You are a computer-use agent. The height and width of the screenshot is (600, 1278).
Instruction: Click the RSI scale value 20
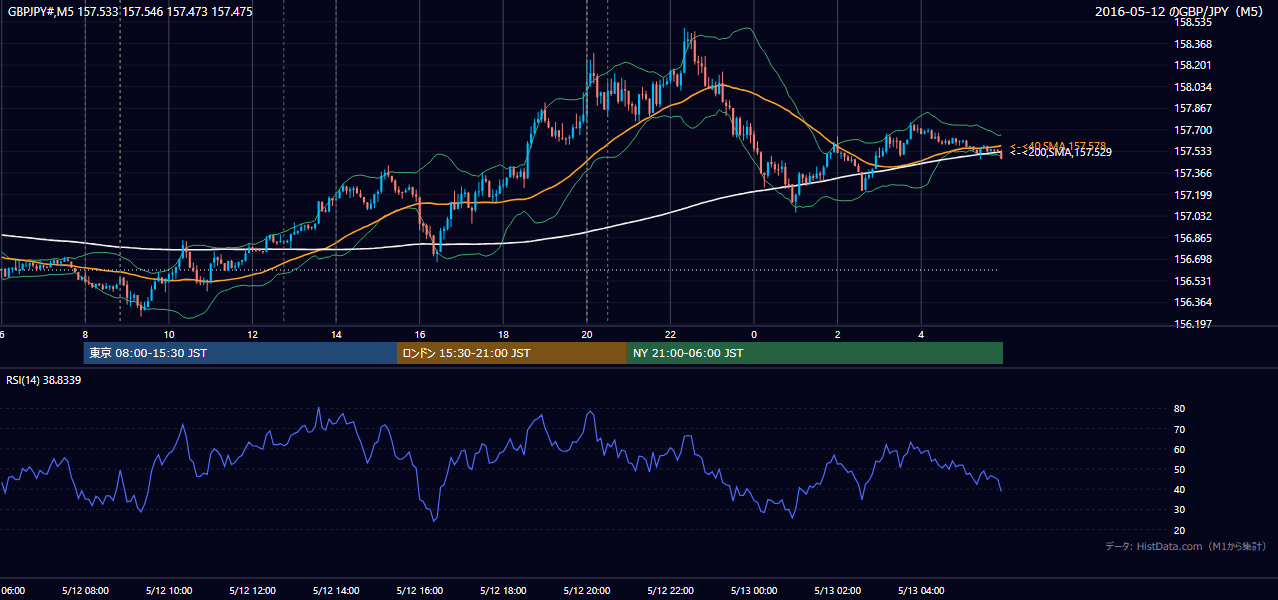[x=1179, y=530]
